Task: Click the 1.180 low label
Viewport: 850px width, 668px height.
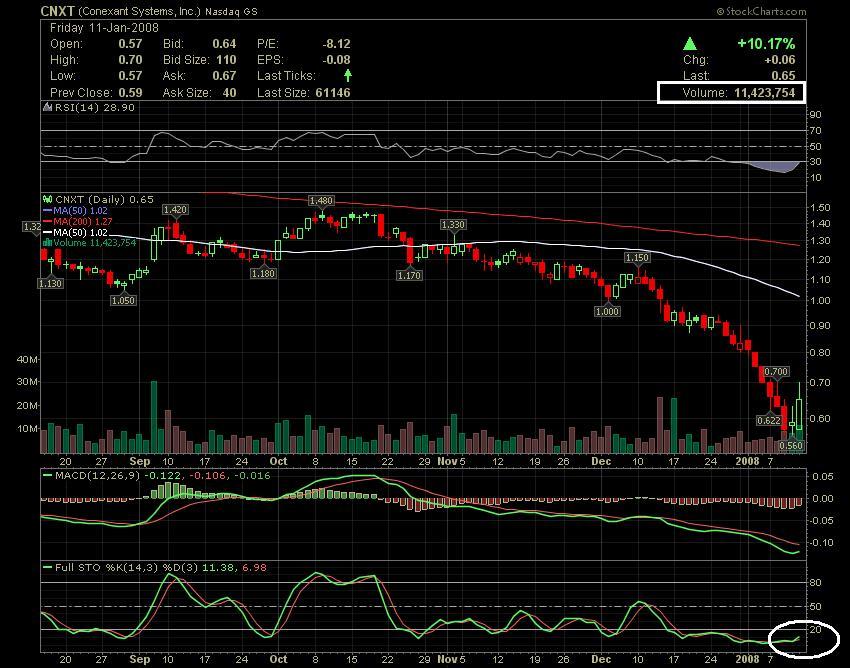Action: tap(263, 273)
